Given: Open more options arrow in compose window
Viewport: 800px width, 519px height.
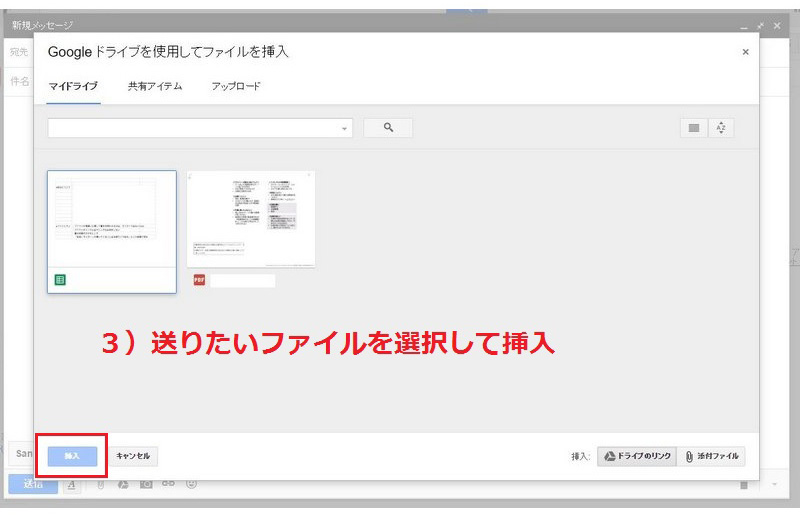Looking at the screenshot, I should (774, 484).
